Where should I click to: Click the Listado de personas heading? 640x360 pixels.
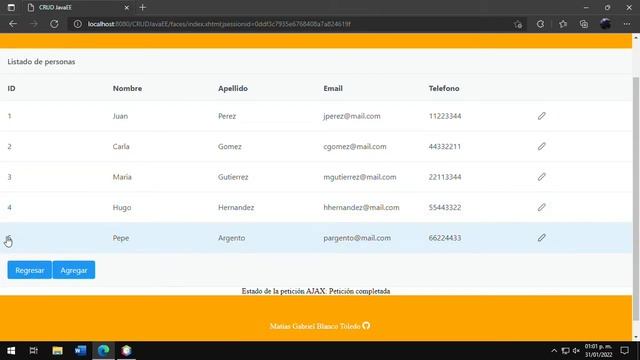click(41, 62)
